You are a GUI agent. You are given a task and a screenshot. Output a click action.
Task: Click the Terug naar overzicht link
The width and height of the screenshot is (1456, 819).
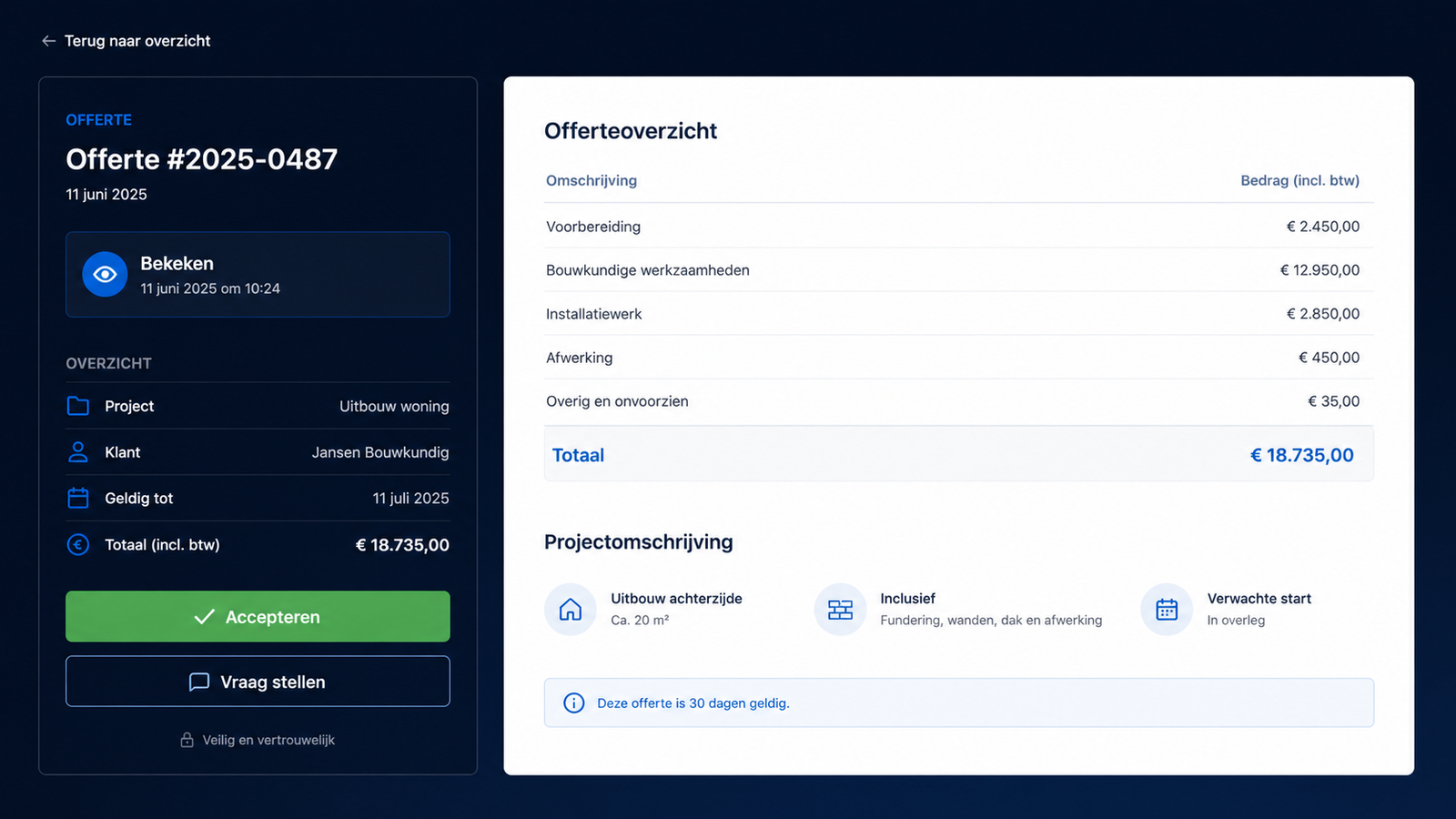pyautogui.click(x=126, y=41)
